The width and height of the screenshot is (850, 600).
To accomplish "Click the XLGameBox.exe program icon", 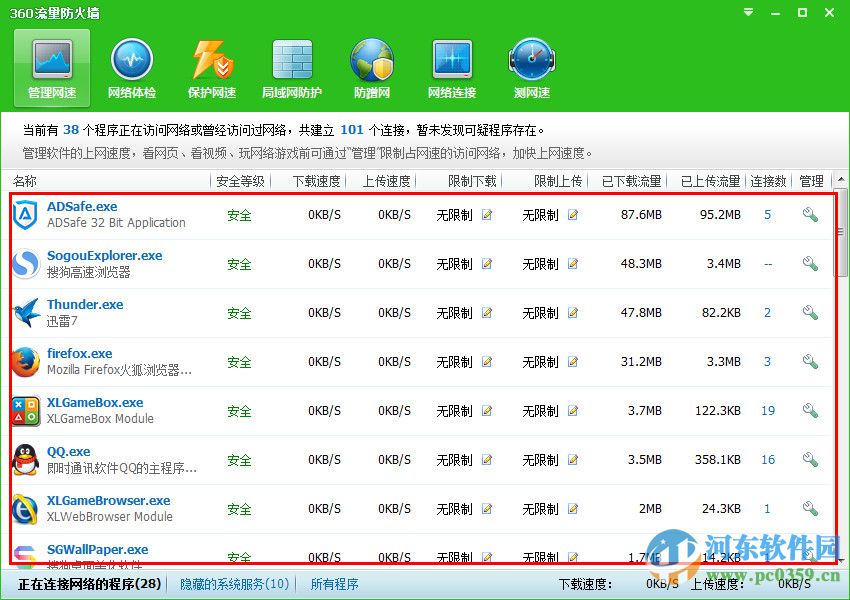I will click(x=25, y=410).
